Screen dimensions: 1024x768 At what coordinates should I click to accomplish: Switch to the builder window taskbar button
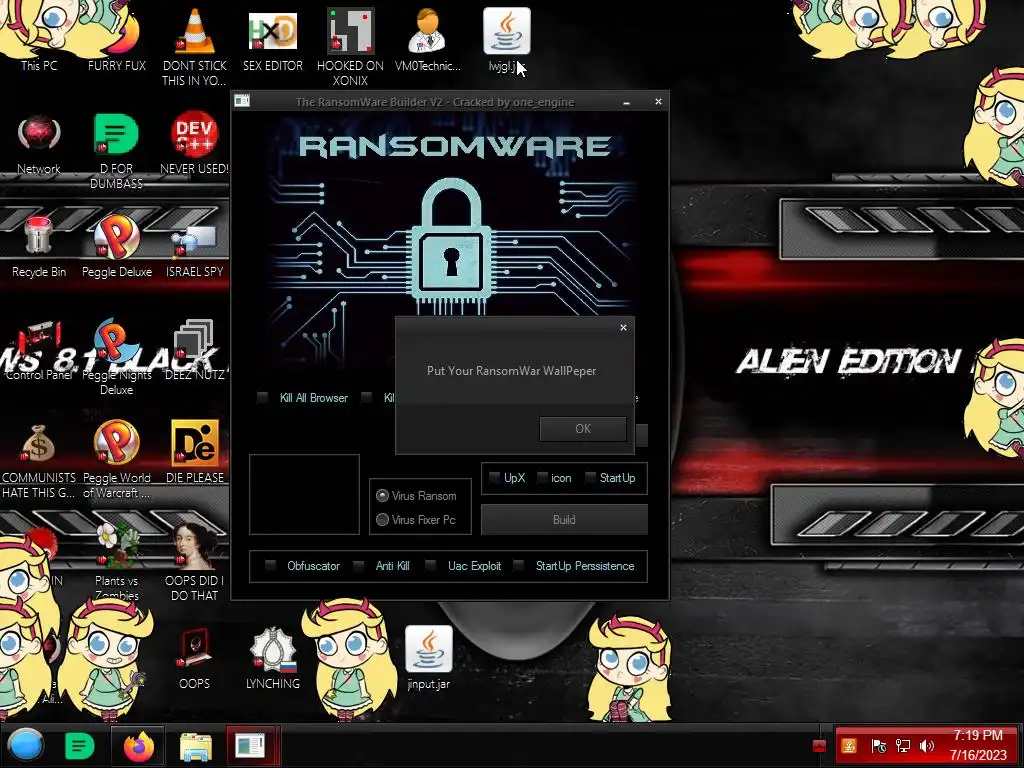[250, 746]
